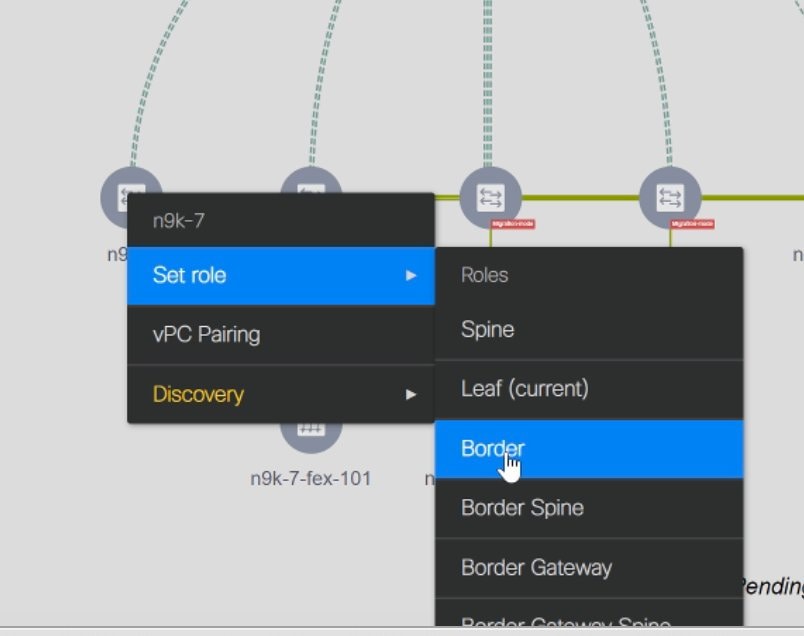Click the n9k-7-fex-101 FEX node icon

pos(311,438)
